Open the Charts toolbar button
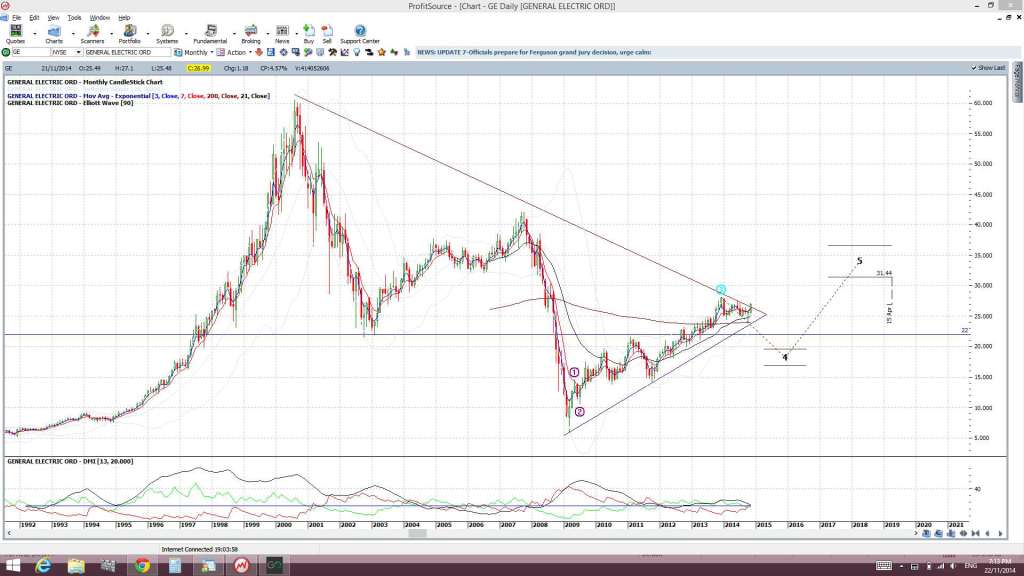Screen dimensions: 1024x576 [x=54, y=34]
